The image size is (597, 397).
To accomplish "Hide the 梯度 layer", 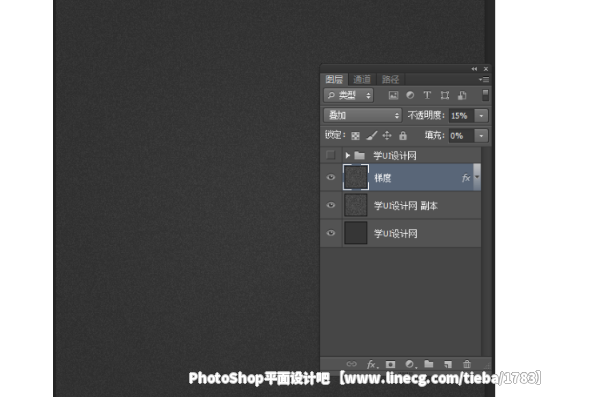I will [331, 177].
